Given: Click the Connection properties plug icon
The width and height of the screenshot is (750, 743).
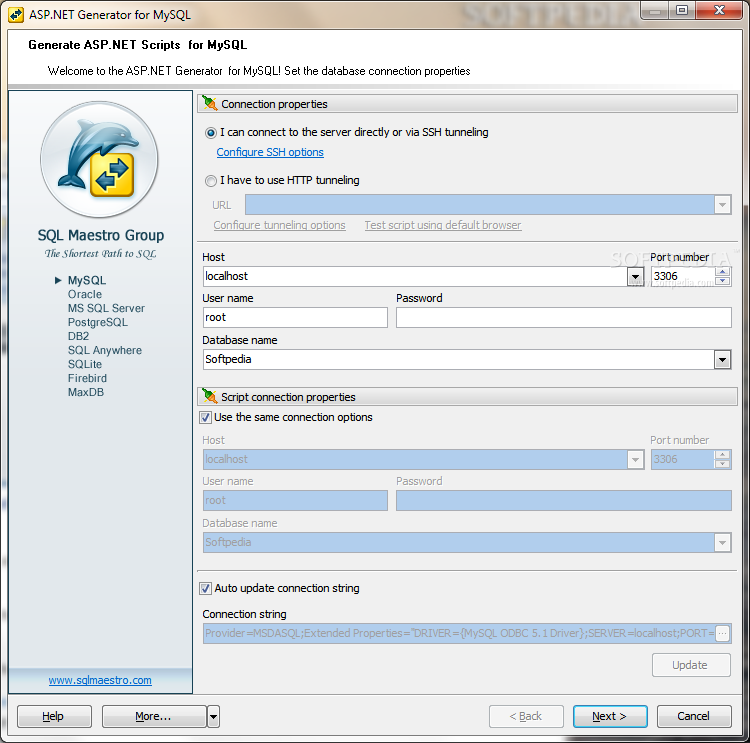Looking at the screenshot, I should (x=210, y=103).
